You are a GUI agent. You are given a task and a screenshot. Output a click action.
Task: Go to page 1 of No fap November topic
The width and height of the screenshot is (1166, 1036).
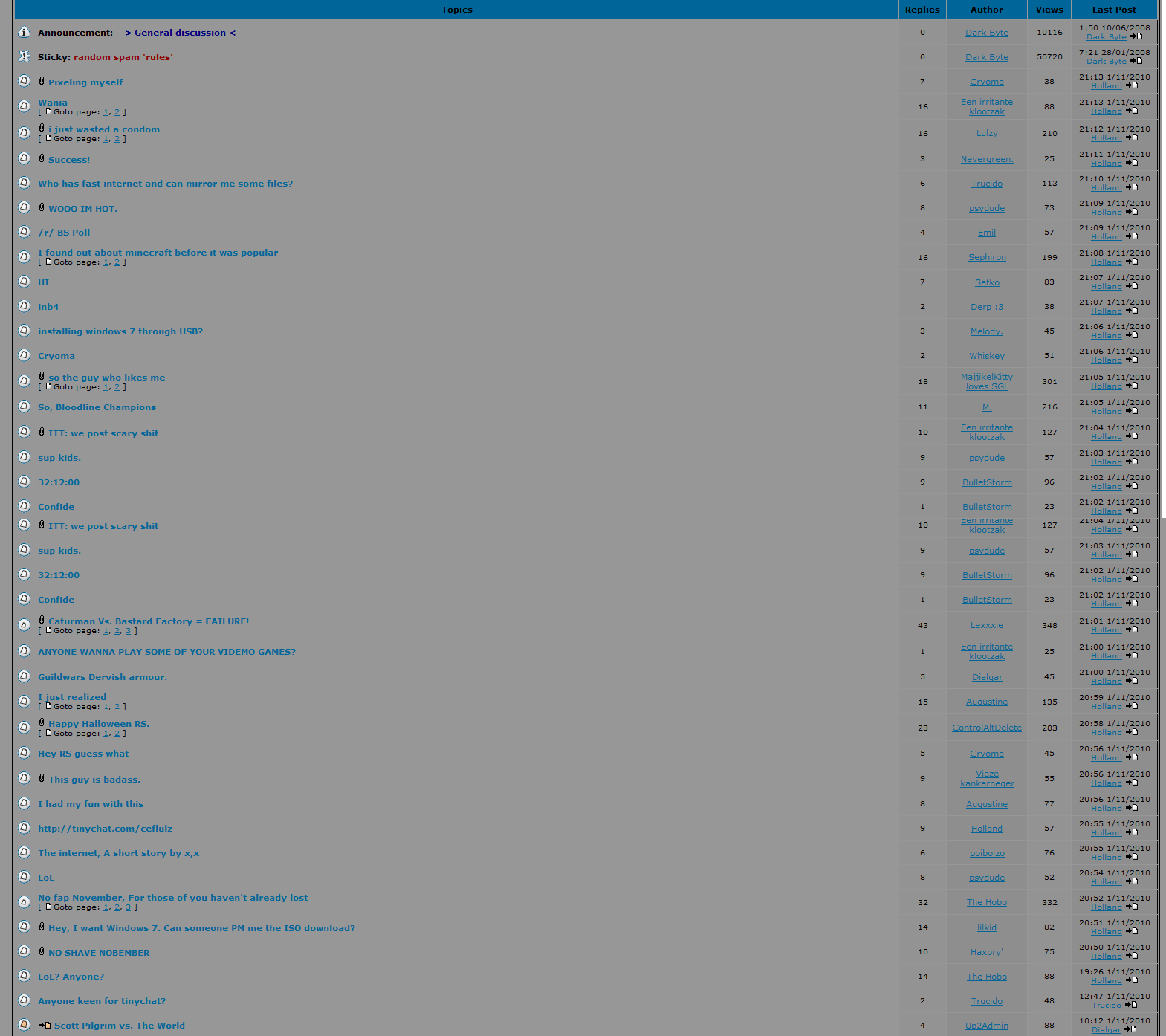point(106,907)
